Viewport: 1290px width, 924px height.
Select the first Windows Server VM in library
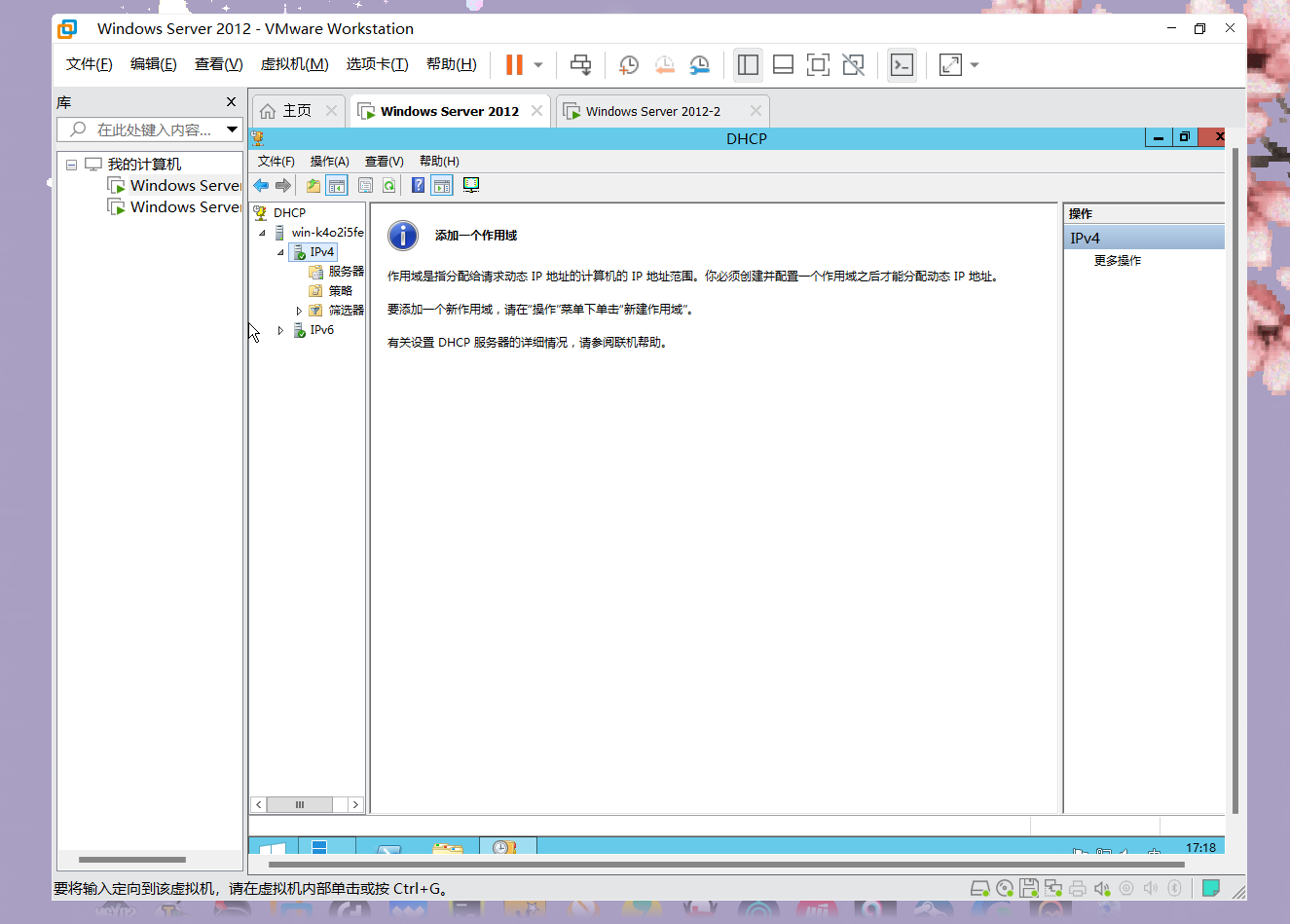tap(175, 186)
